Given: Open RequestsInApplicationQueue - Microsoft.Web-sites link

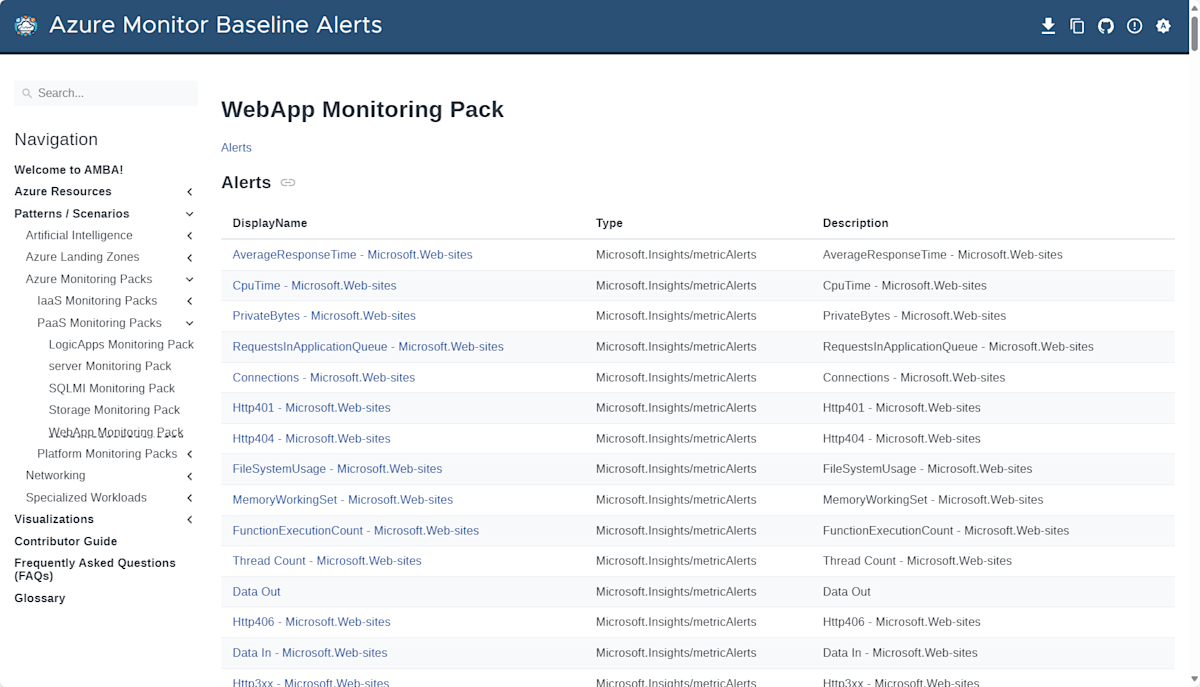Looking at the screenshot, I should click(x=368, y=346).
